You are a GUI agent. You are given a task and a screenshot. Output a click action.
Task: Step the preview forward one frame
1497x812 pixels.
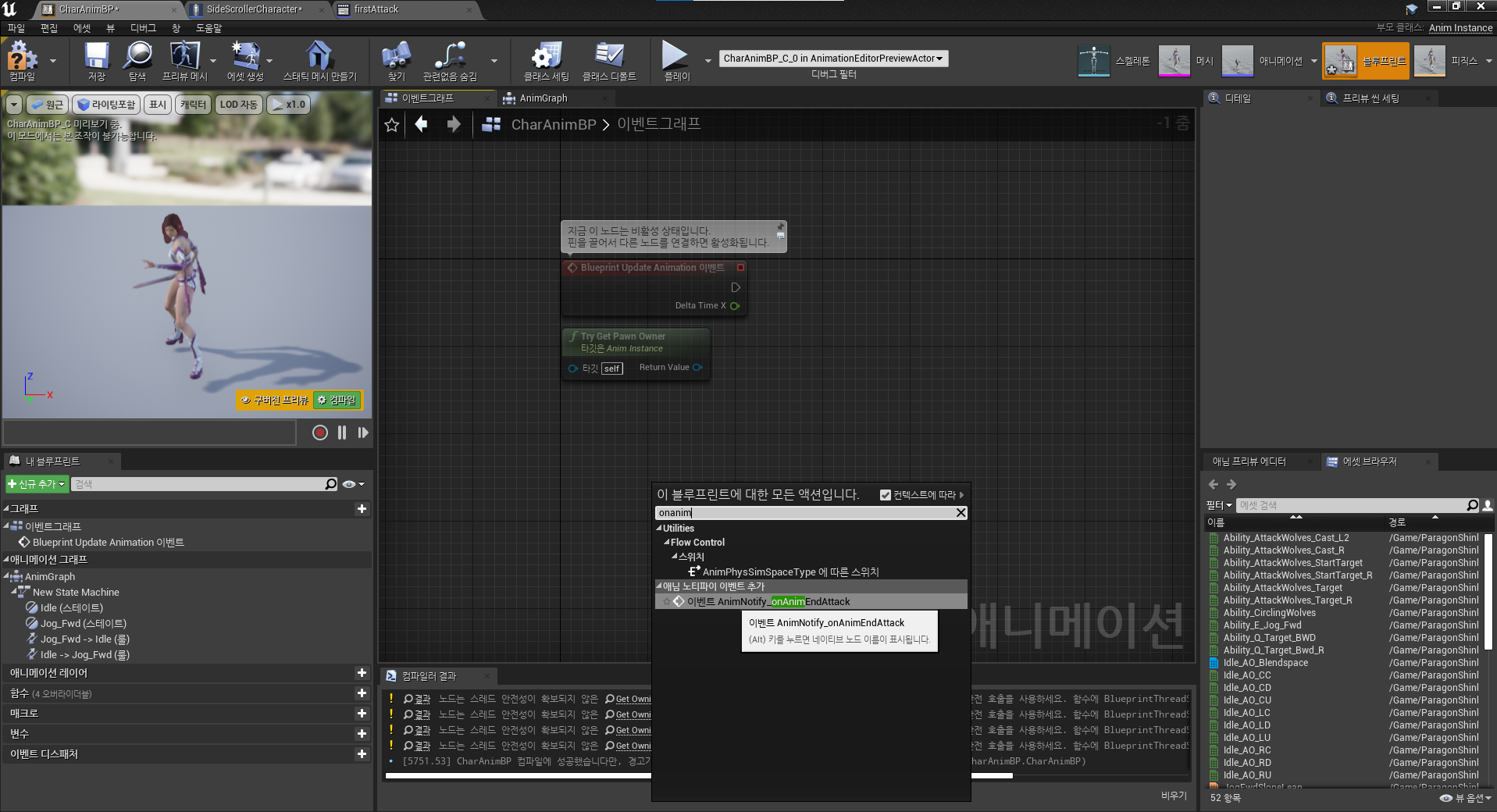coord(363,433)
